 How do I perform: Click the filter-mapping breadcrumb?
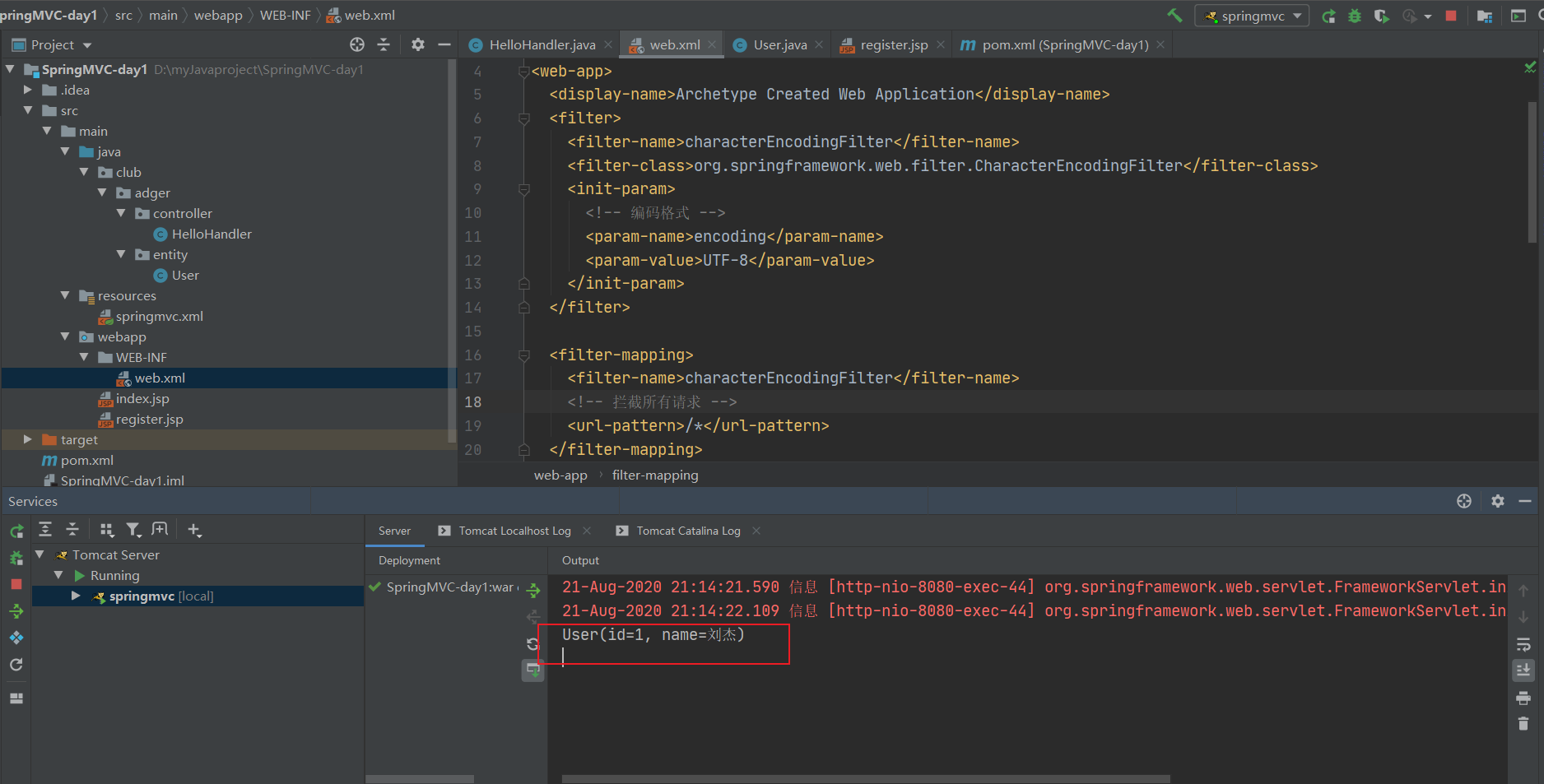coord(655,475)
